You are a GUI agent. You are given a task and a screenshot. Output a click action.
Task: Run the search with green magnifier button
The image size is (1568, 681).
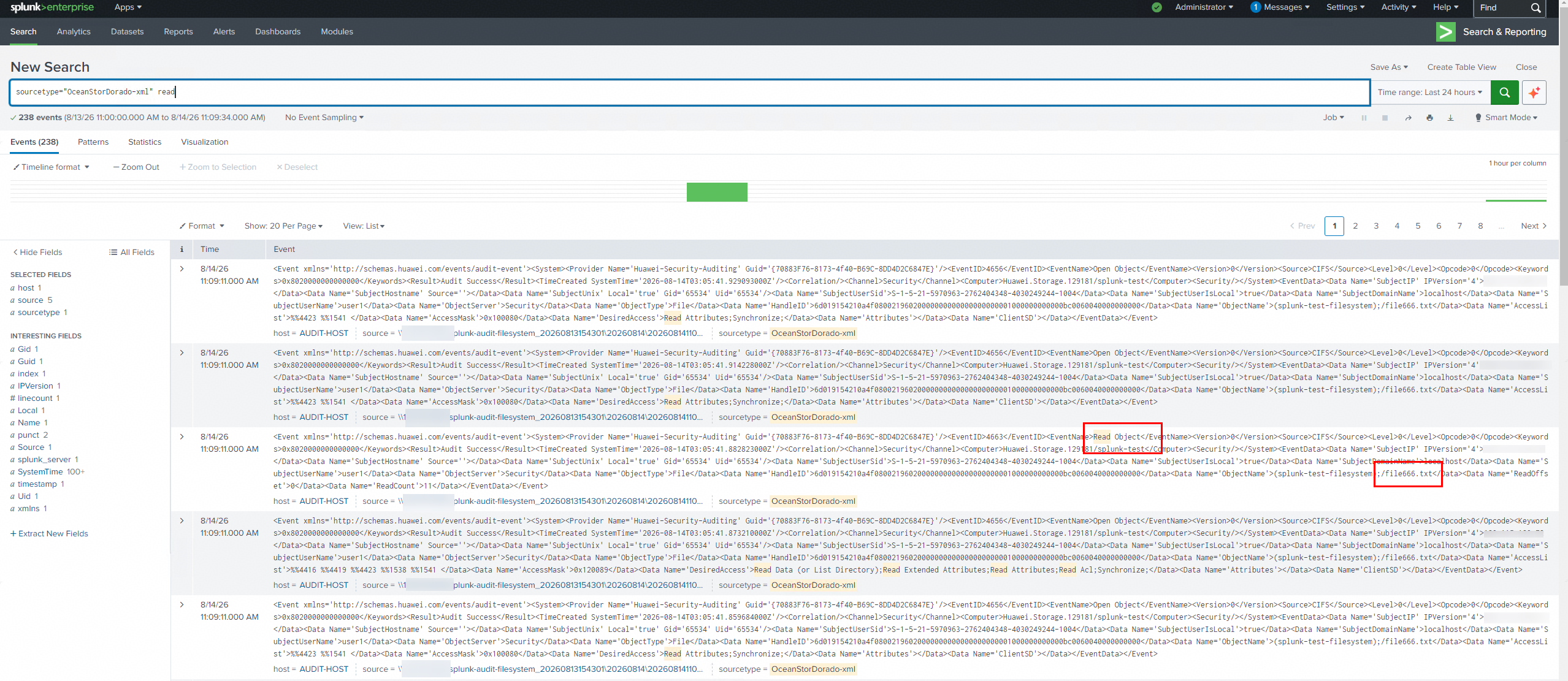[x=1504, y=93]
